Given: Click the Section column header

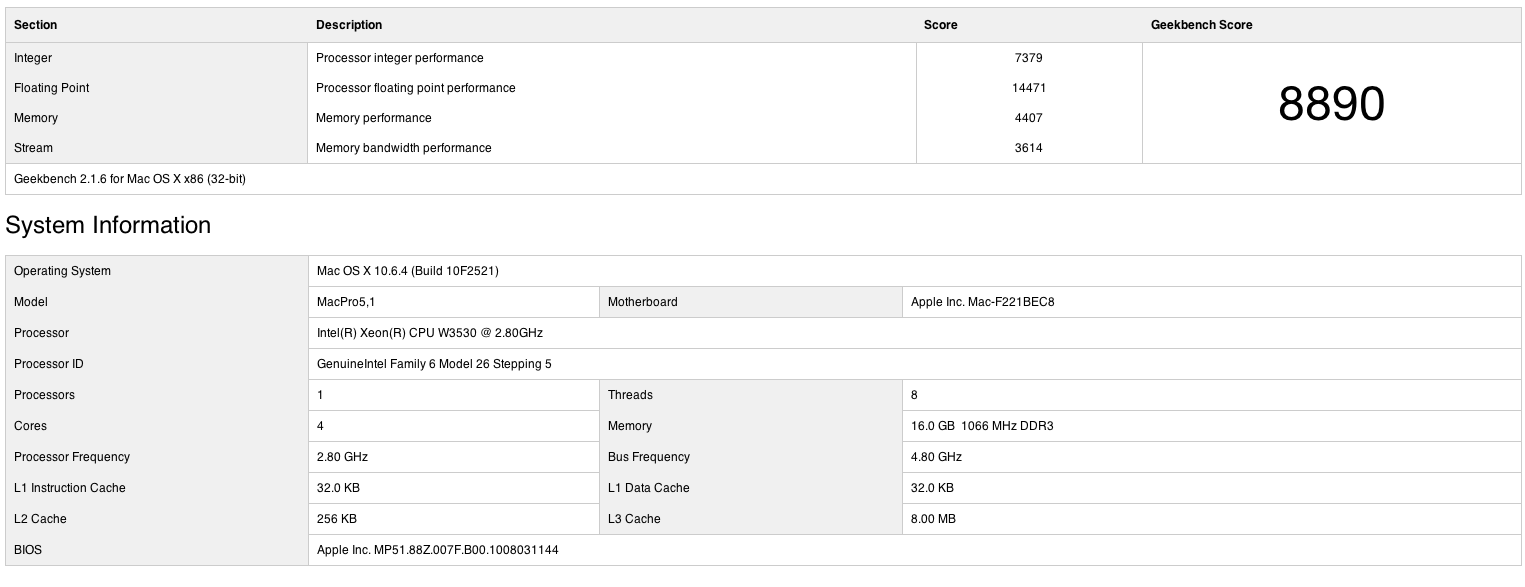Looking at the screenshot, I should [36, 25].
